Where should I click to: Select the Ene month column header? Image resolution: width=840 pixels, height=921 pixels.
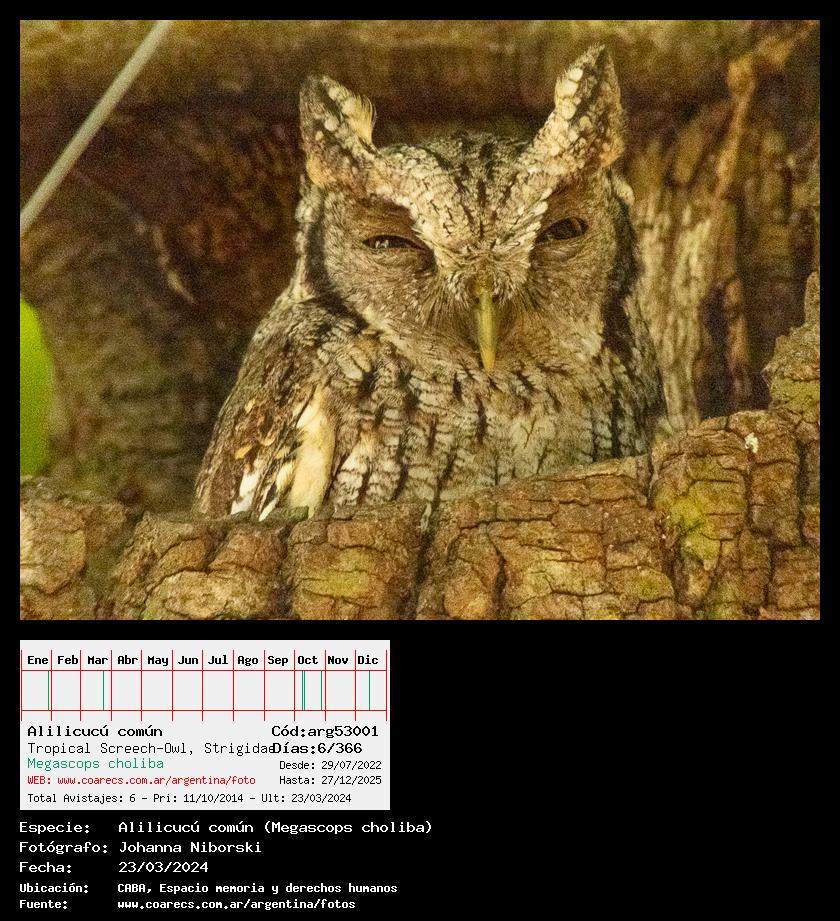(x=38, y=660)
